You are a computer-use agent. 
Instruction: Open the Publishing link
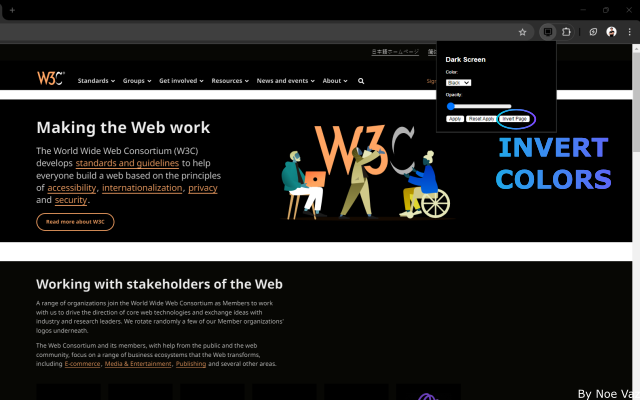pos(191,364)
